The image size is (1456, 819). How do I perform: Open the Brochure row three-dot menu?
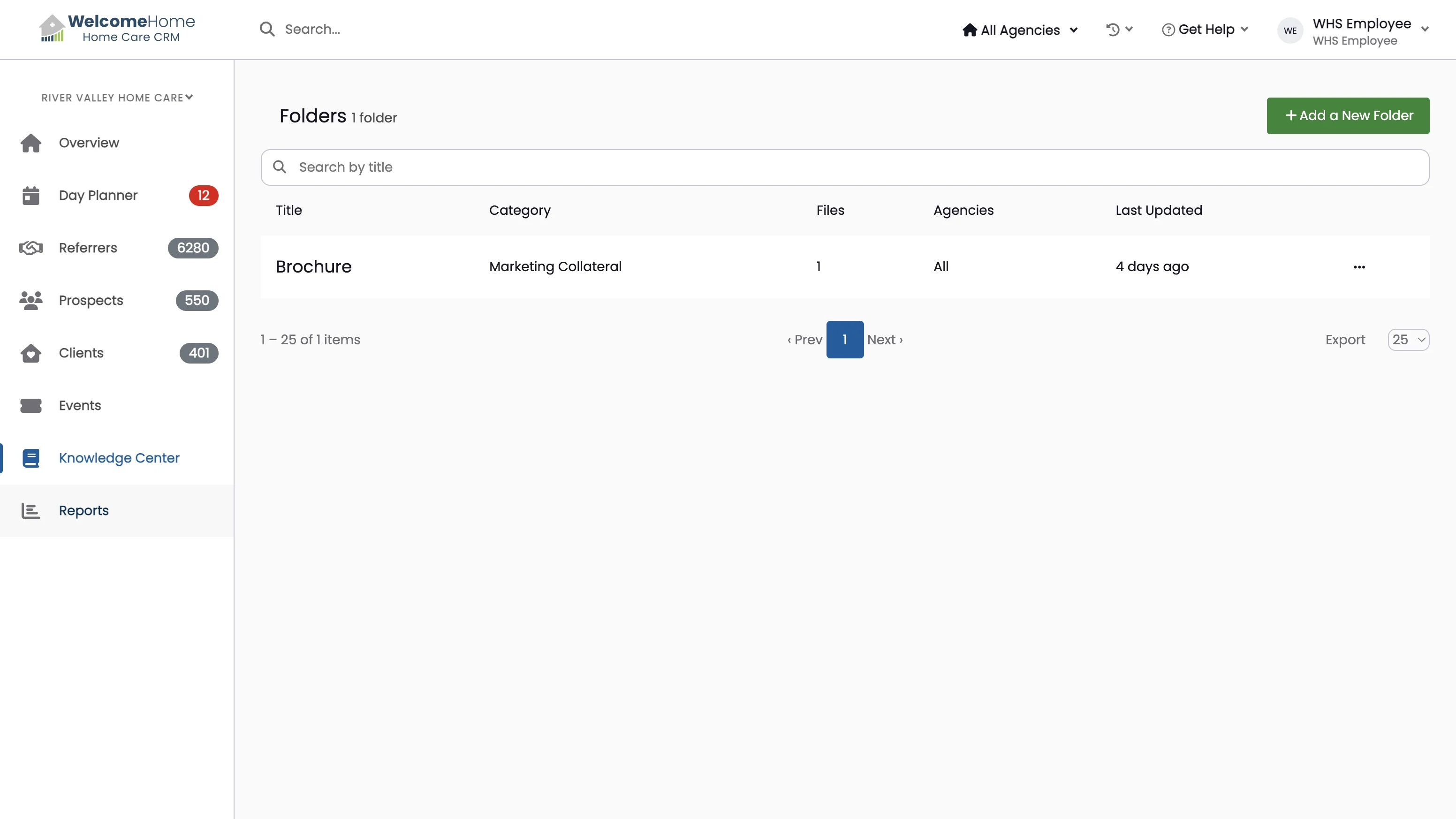(1359, 267)
